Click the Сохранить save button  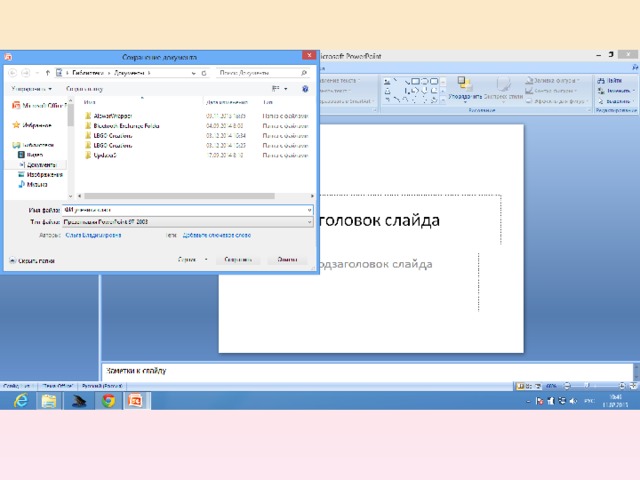(x=238, y=260)
